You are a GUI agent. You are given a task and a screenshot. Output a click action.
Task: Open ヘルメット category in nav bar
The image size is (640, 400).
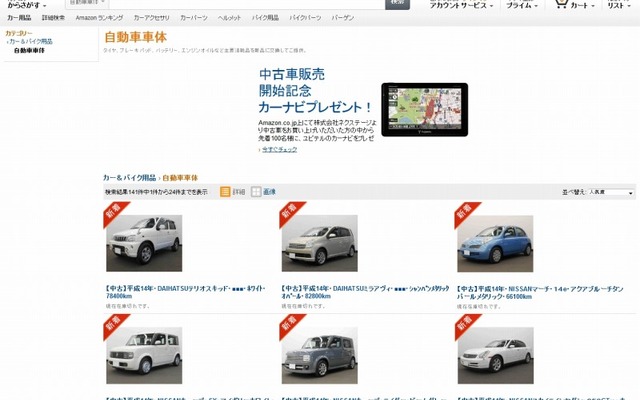pos(229,18)
